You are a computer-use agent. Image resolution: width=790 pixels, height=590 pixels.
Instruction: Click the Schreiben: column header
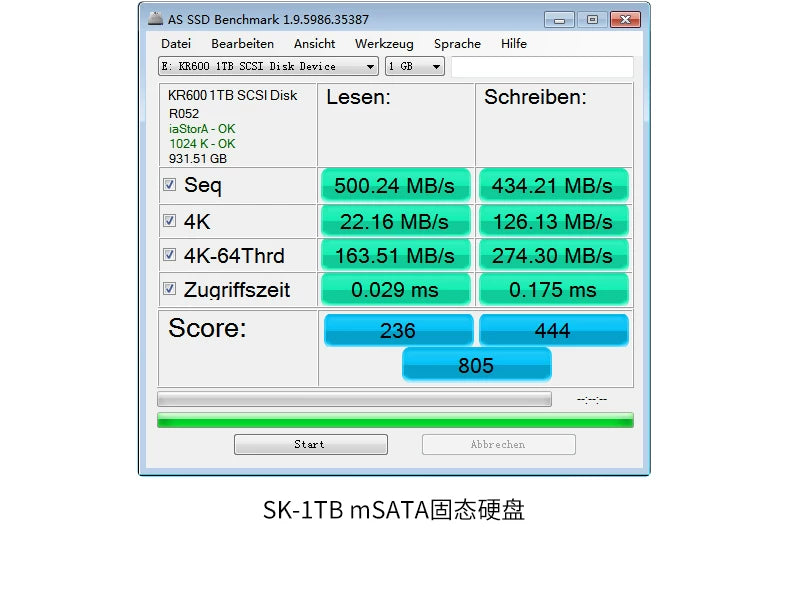click(x=535, y=97)
